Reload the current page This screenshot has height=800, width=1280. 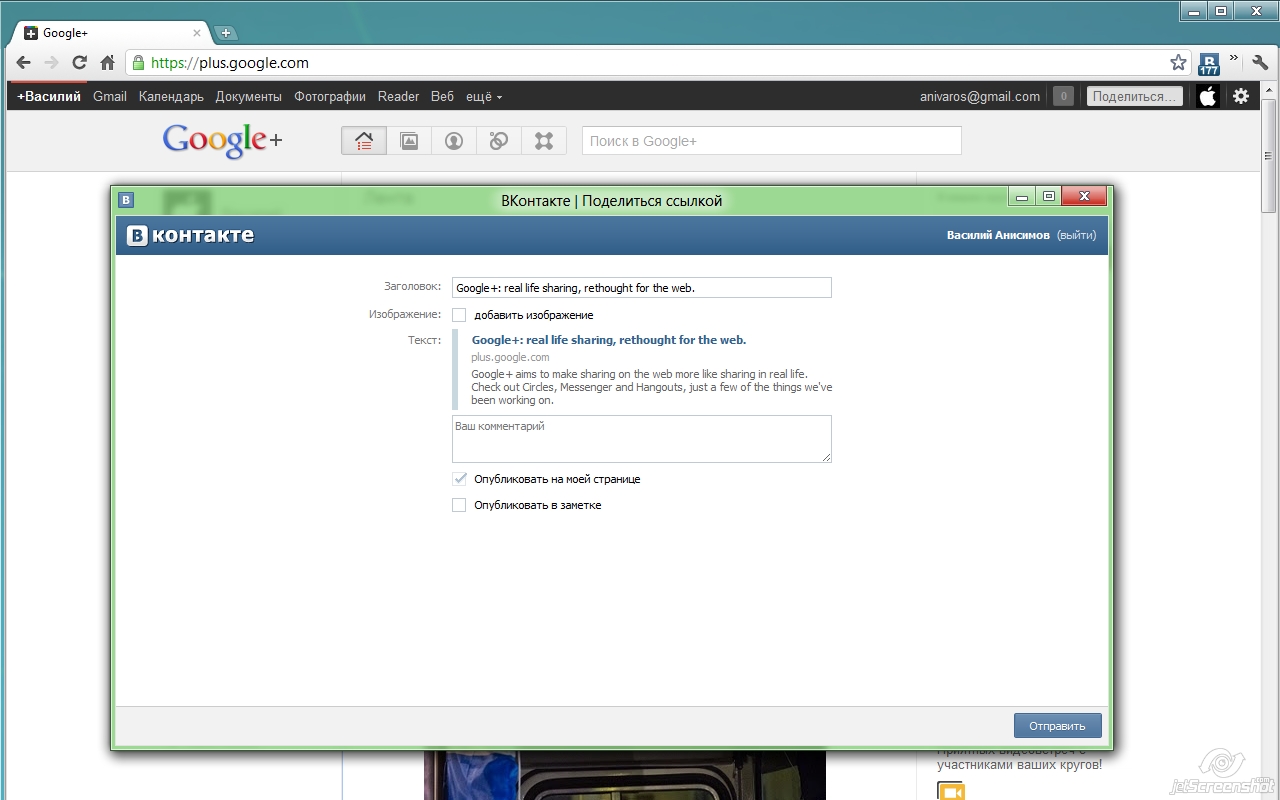click(x=79, y=62)
